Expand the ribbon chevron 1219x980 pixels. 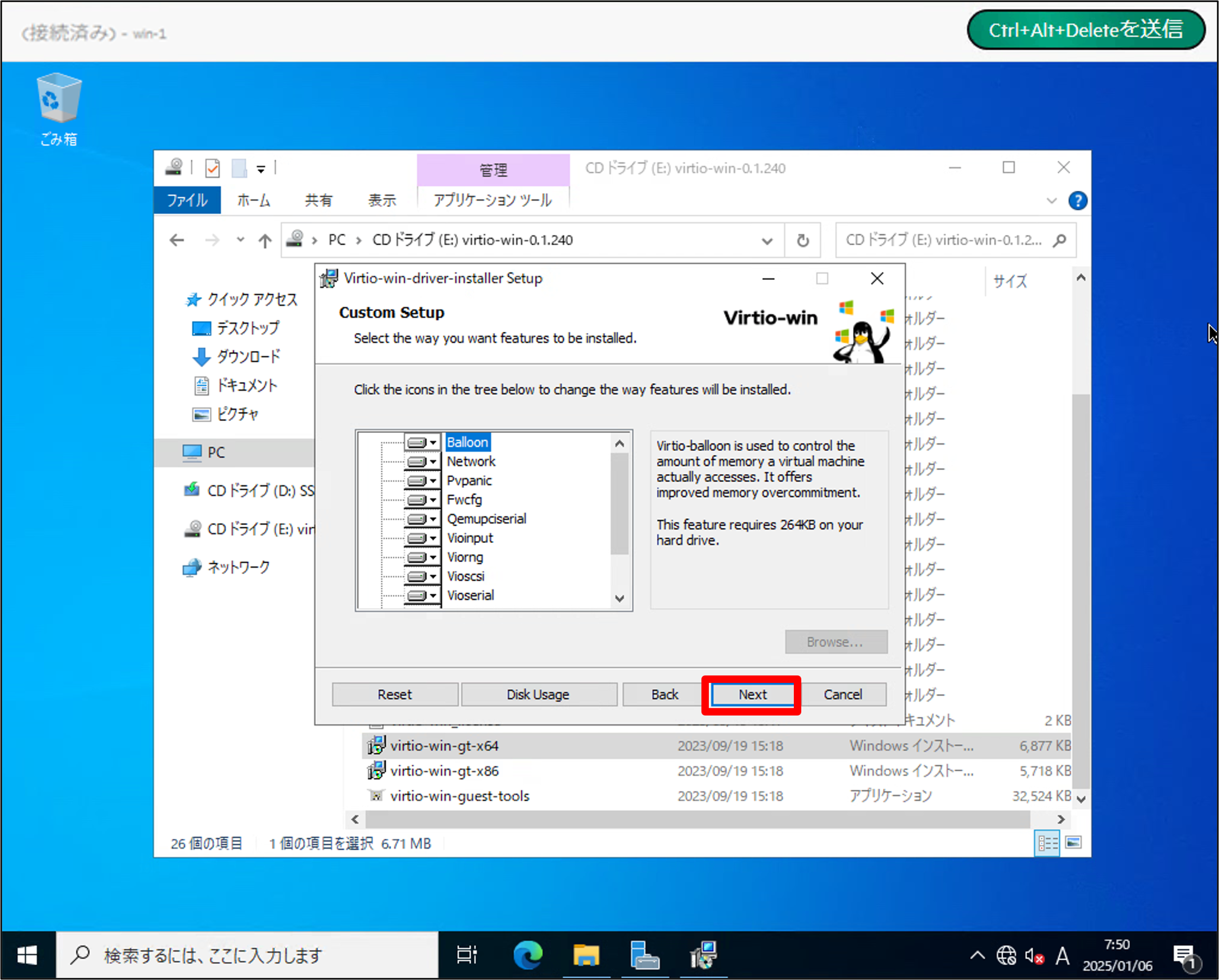(x=1051, y=201)
